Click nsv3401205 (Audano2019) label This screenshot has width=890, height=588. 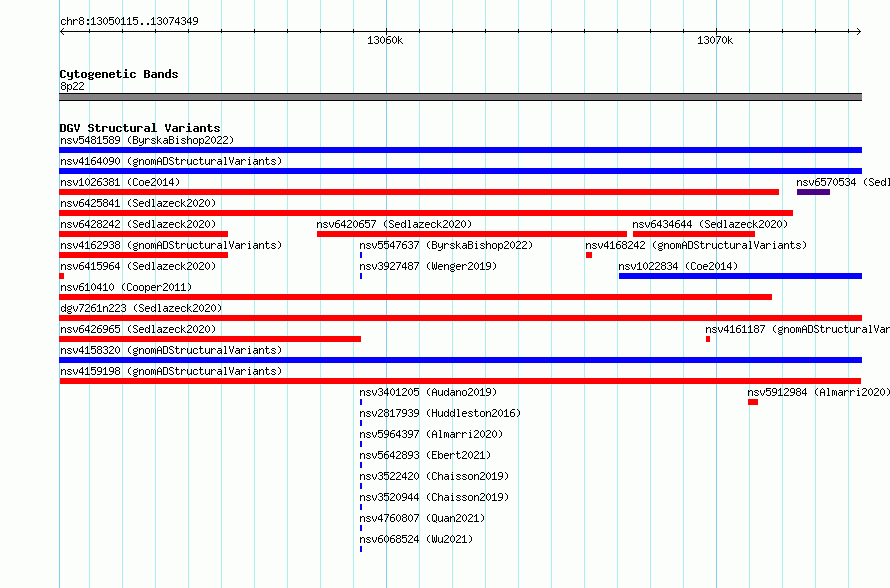[x=428, y=392]
